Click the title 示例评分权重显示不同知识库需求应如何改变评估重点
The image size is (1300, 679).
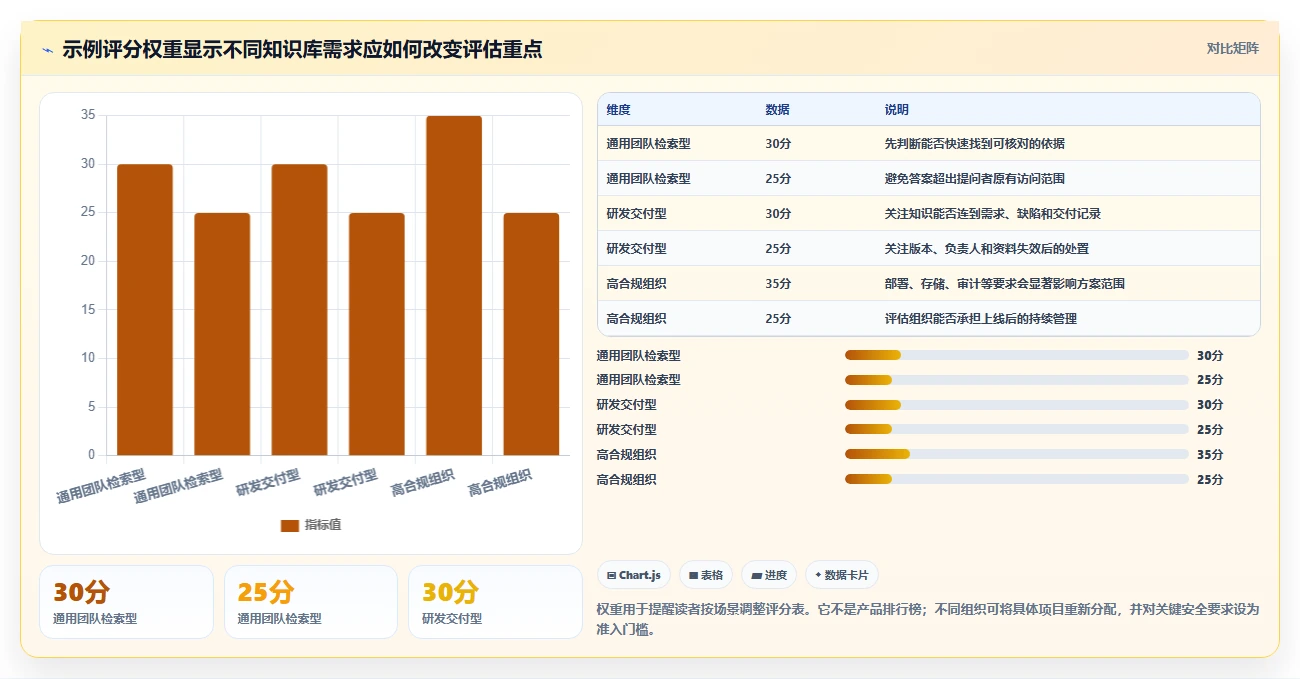coord(302,49)
